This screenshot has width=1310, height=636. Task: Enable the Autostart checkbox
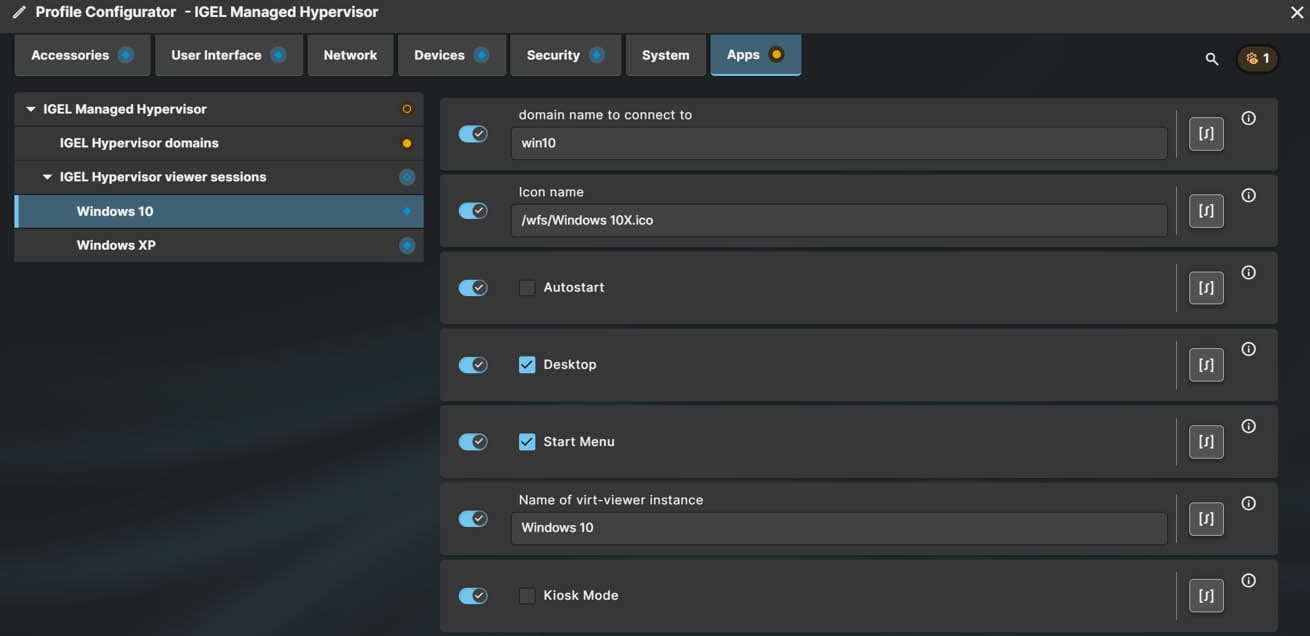tap(527, 288)
